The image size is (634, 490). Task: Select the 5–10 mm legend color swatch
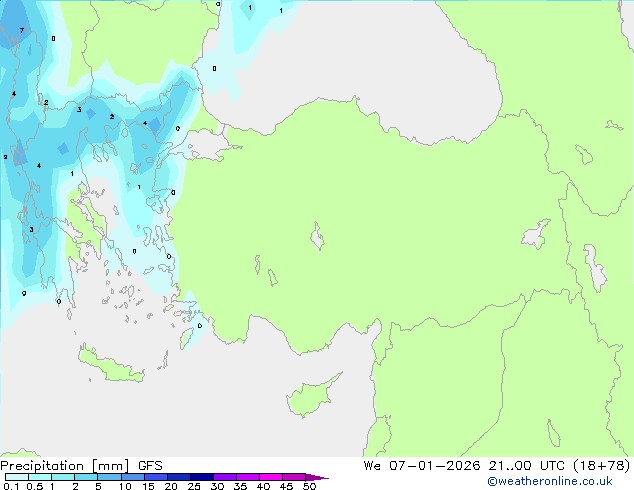(110, 477)
